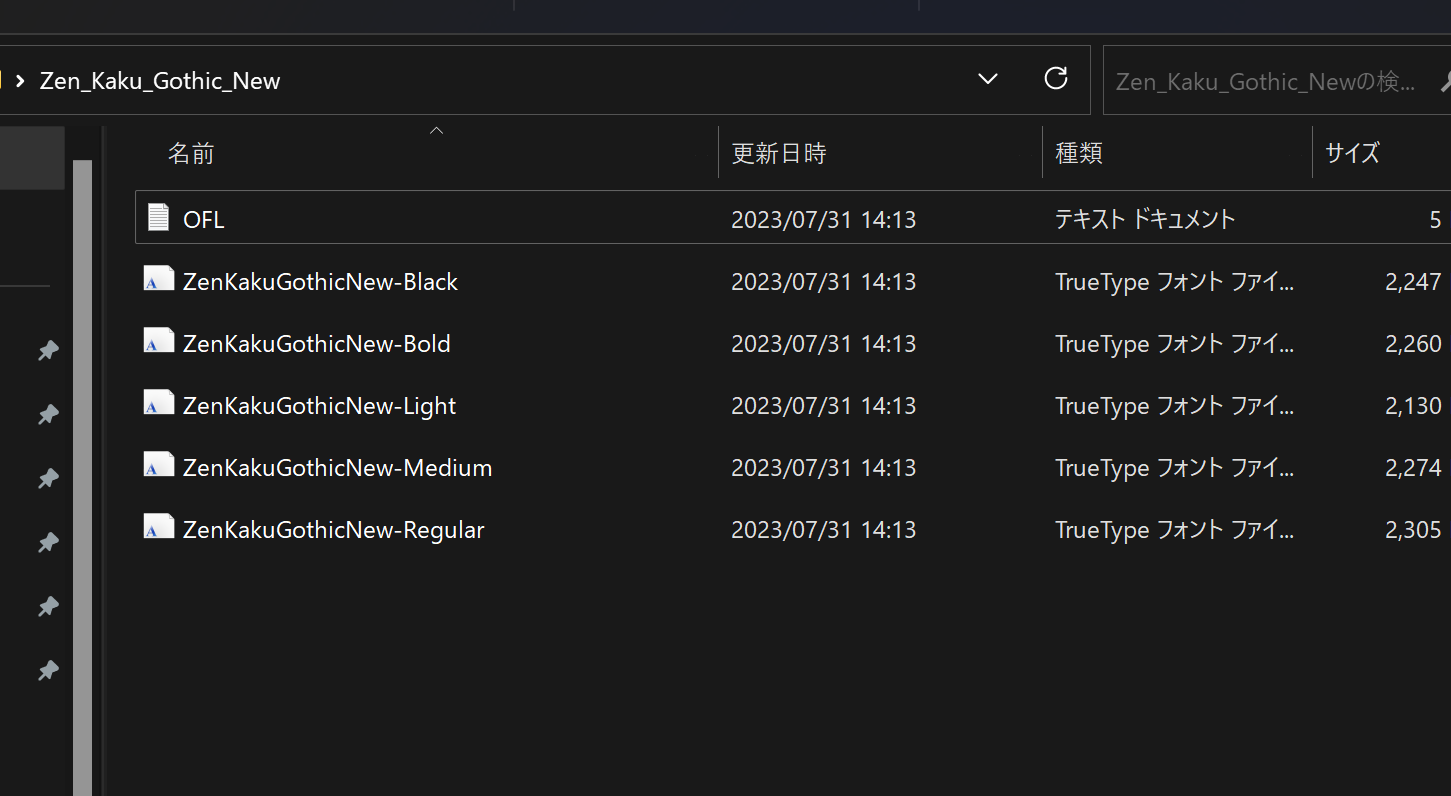Select the ZenKakuGothicNew-Light file name
The height and width of the screenshot is (796, 1451).
coord(319,406)
